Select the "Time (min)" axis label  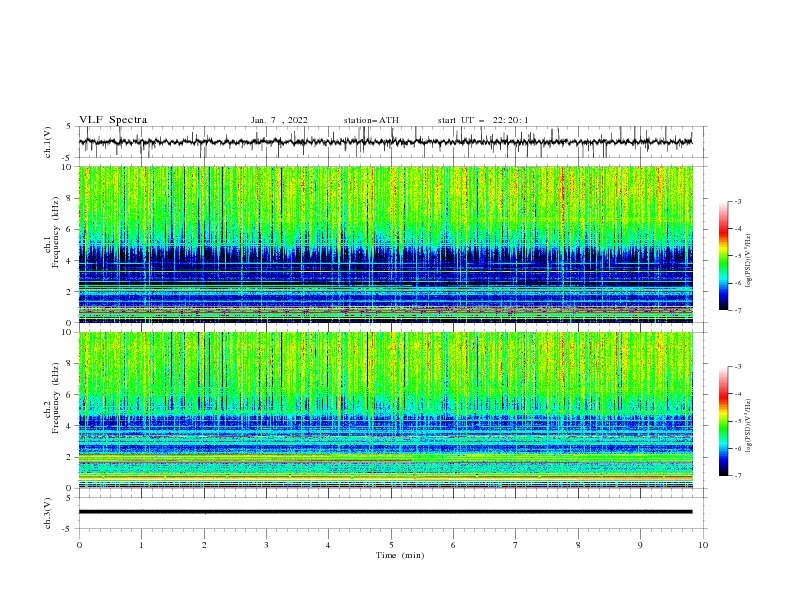[x=400, y=555]
